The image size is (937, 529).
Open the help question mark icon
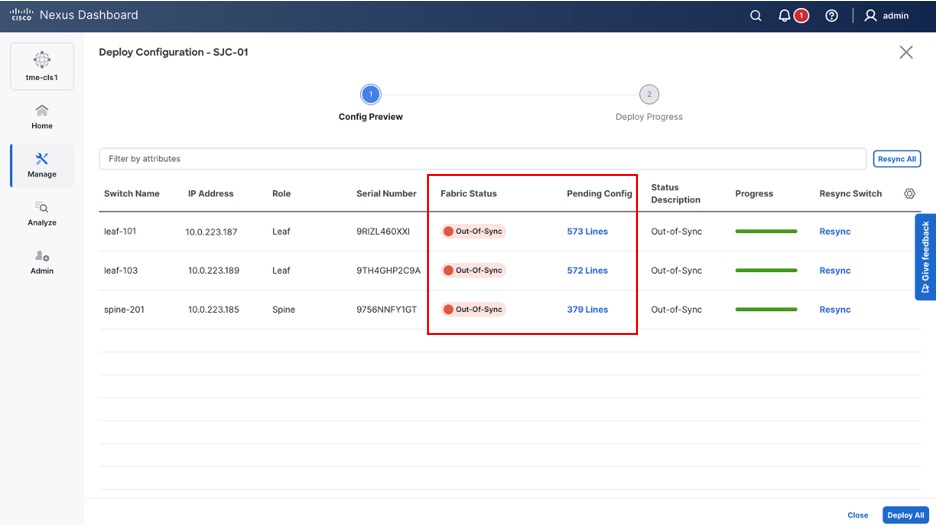coord(831,16)
